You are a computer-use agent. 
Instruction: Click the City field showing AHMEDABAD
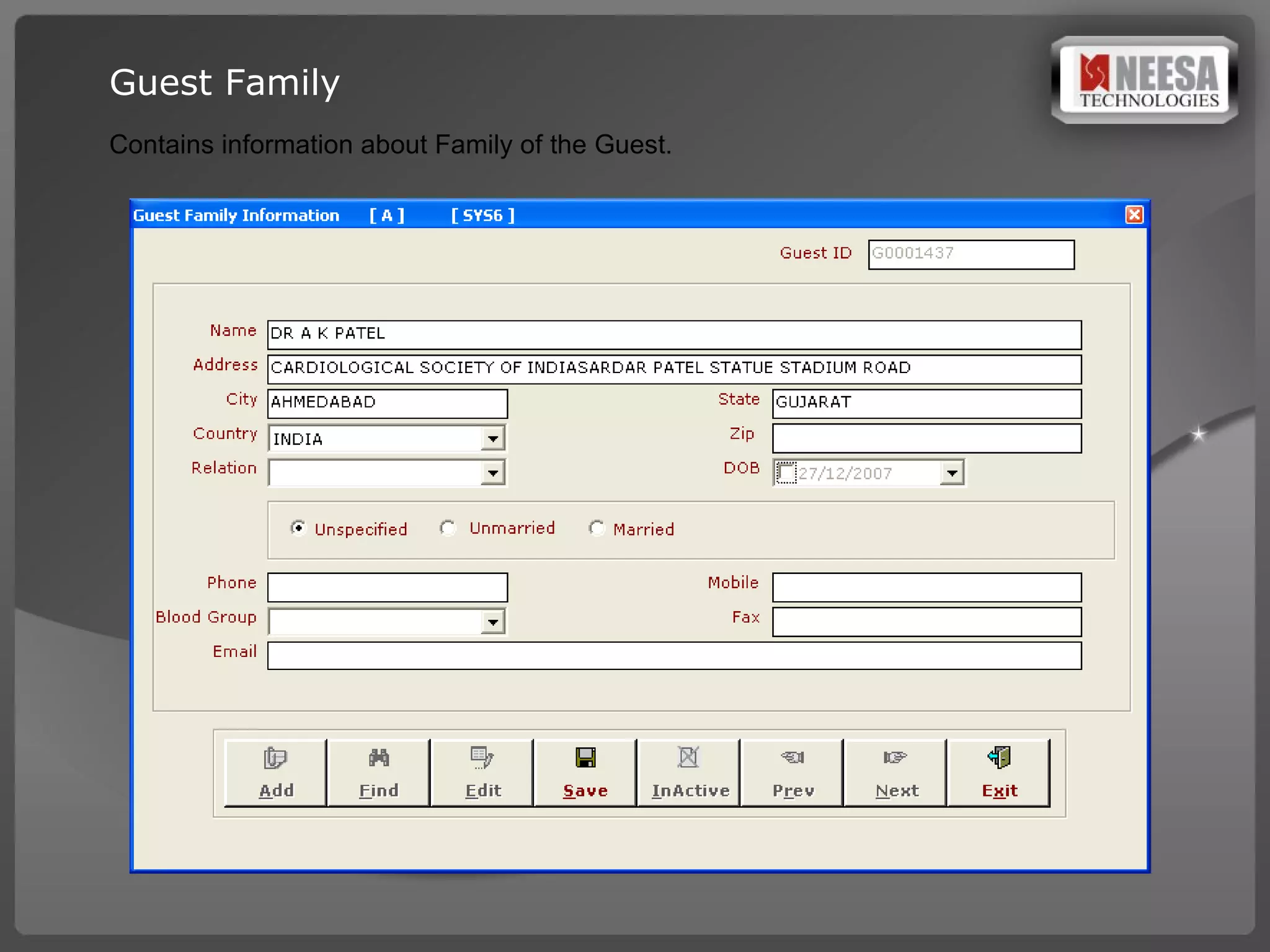(x=388, y=403)
